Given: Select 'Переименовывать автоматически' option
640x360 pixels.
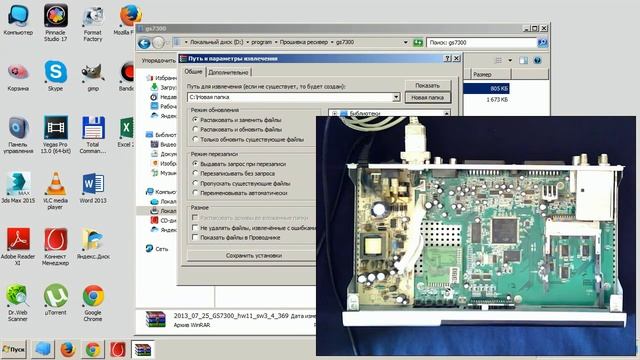Looking at the screenshot, I should pos(195,193).
